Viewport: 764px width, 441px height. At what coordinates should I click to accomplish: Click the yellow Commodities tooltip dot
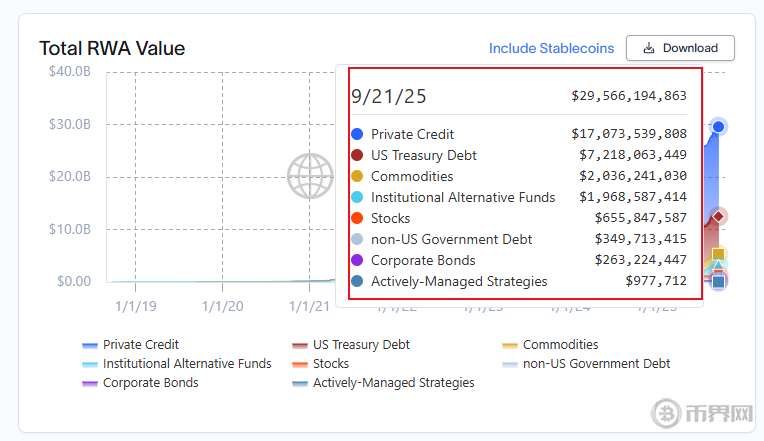357,176
